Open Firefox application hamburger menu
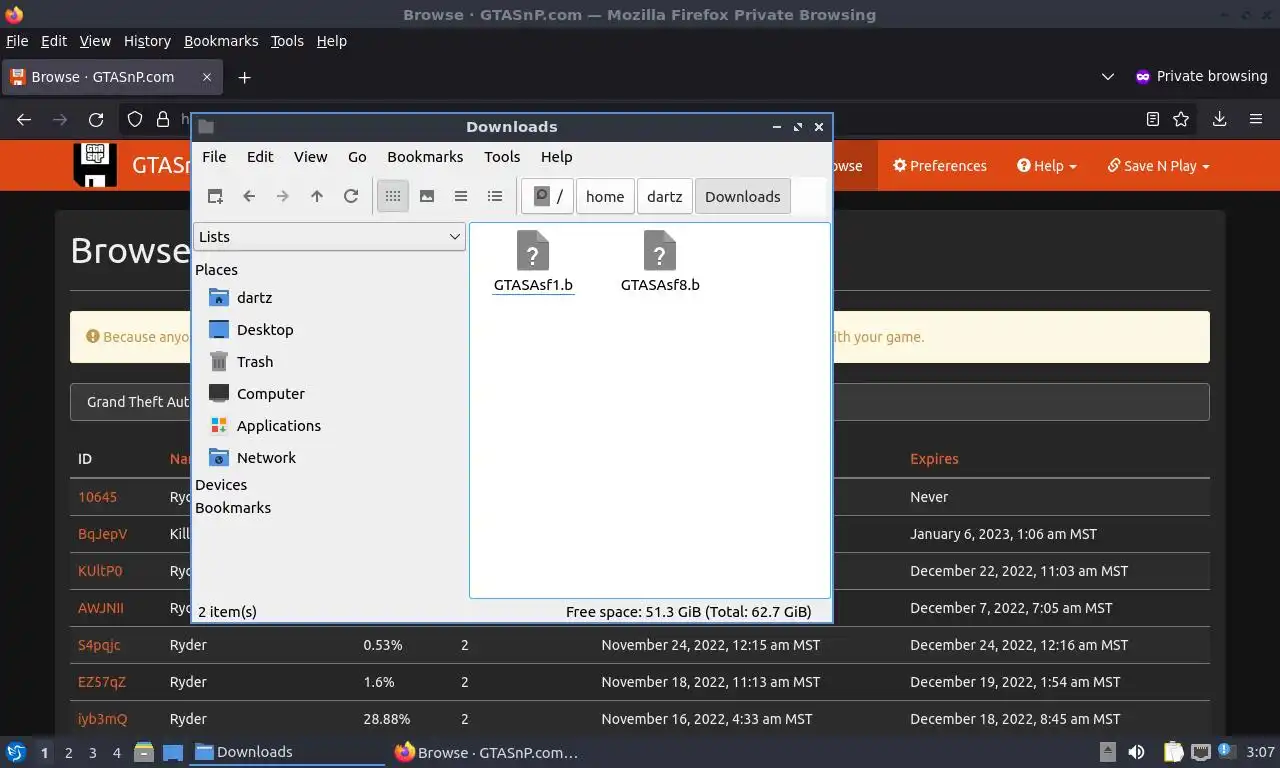The width and height of the screenshot is (1280, 768). 1256,119
